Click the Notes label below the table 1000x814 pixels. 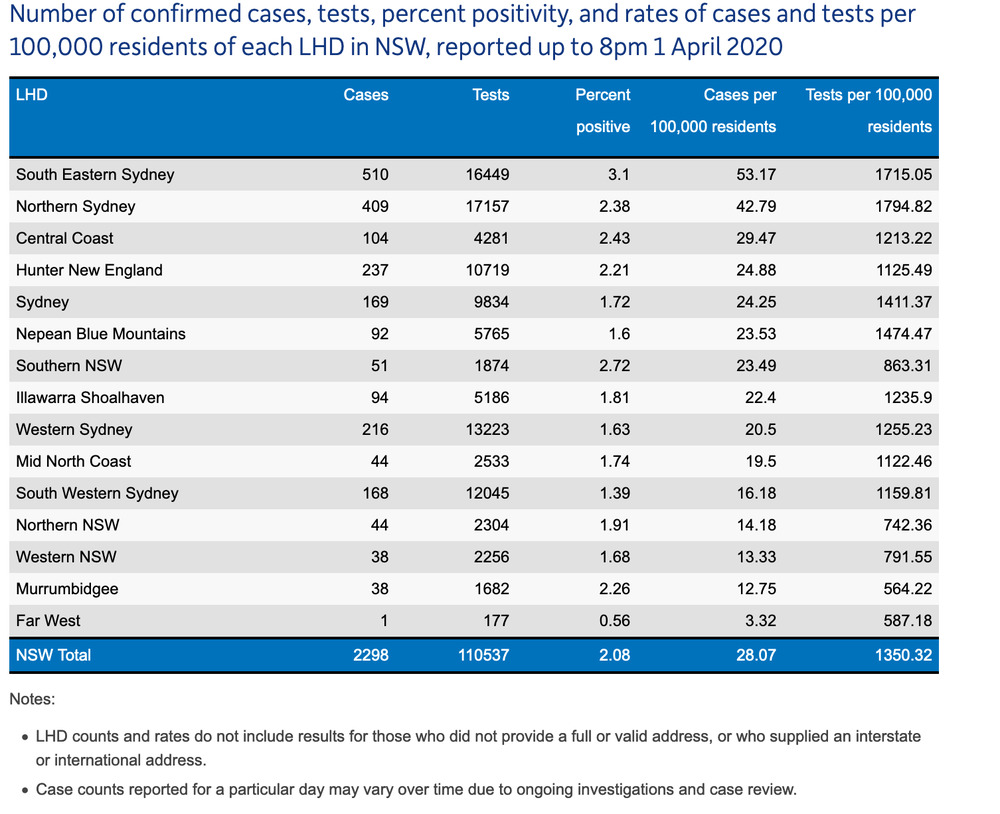point(32,699)
